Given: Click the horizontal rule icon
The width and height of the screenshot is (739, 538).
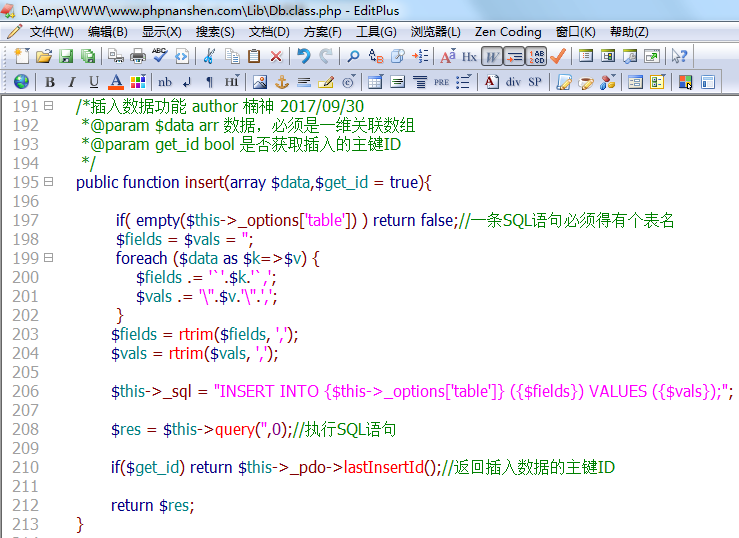Looking at the screenshot, I should pyautogui.click(x=304, y=82).
